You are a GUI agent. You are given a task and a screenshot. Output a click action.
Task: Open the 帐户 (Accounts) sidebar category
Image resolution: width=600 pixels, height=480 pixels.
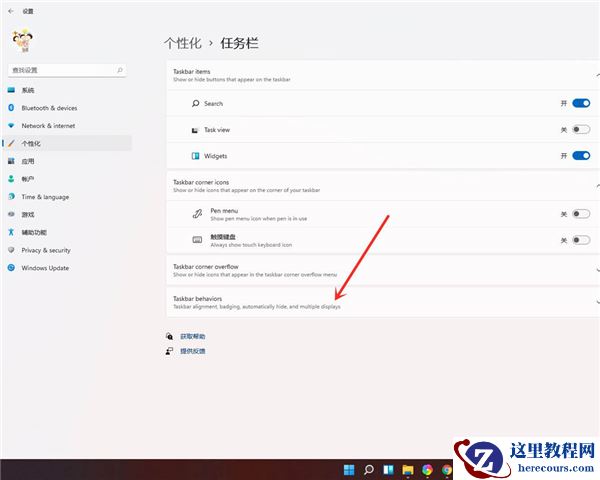click(x=67, y=179)
